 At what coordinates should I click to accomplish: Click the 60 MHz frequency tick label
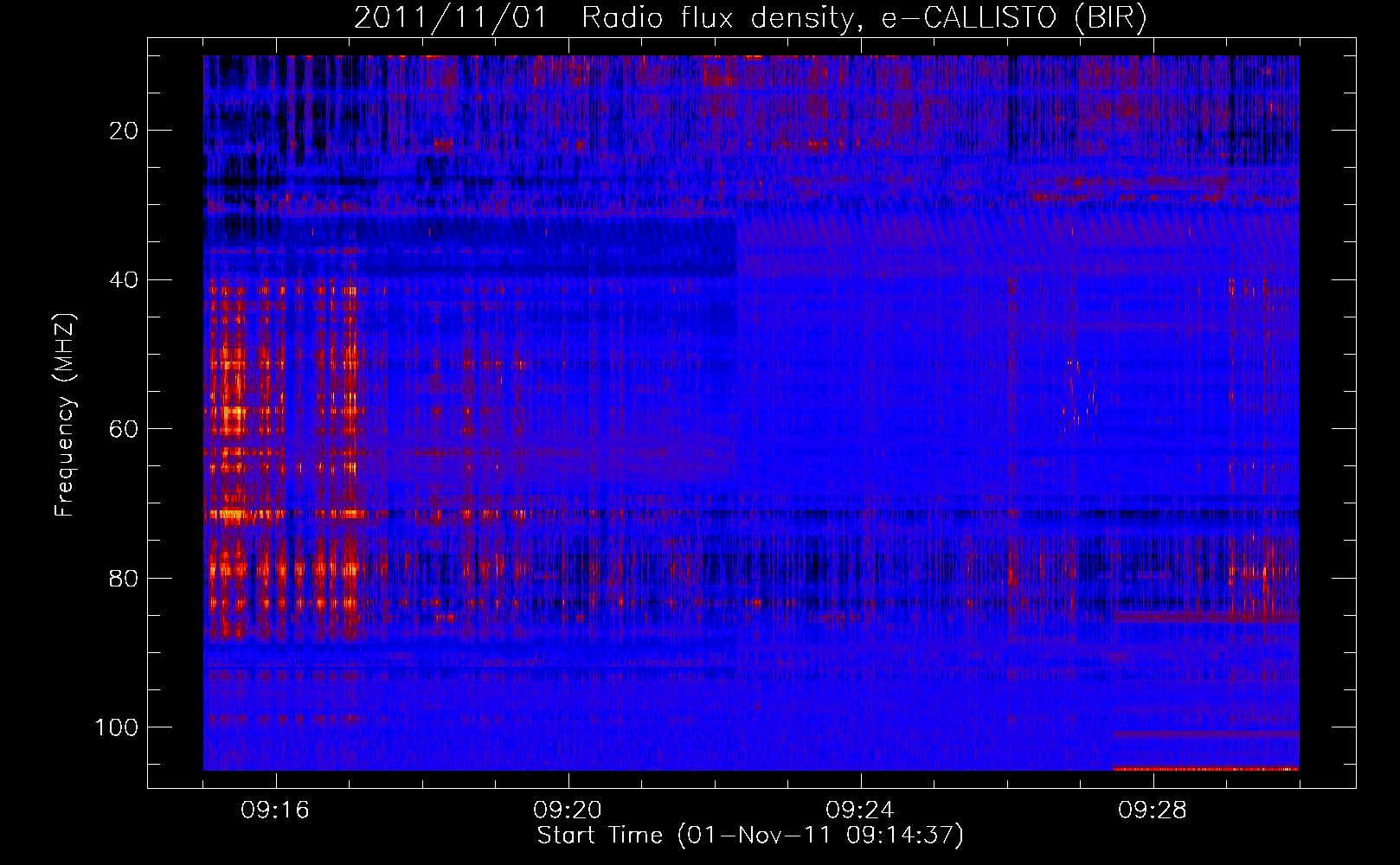coord(124,429)
